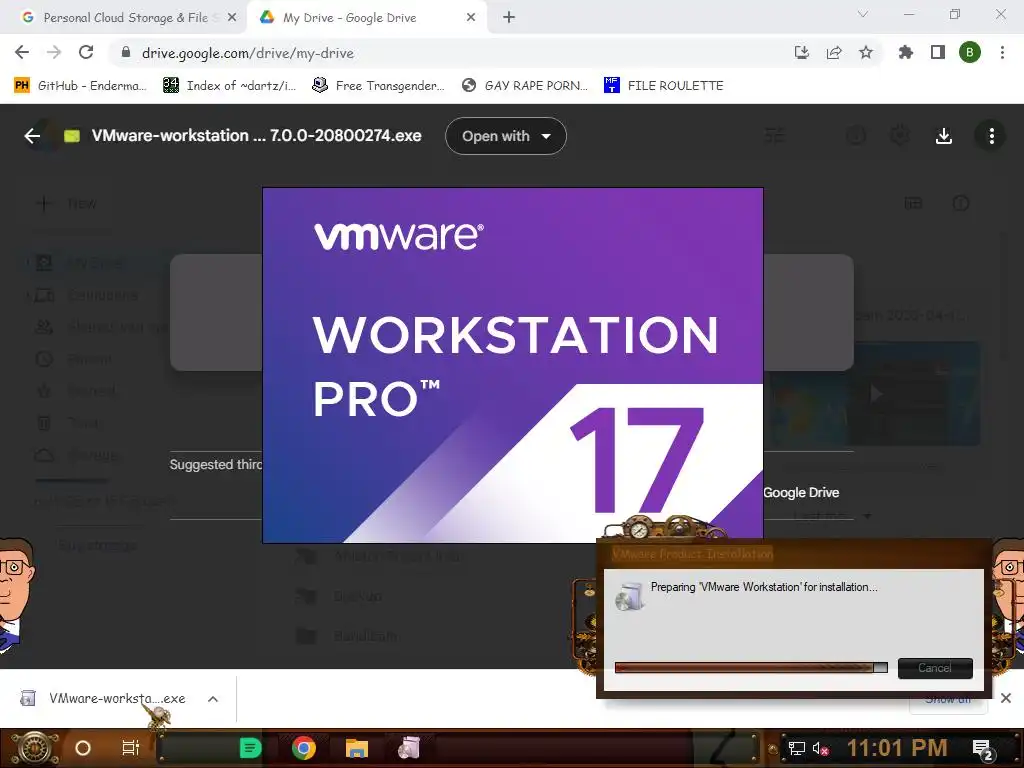Click the address bar URL drive.google.com/drive/my-drive
Screen dimensions: 1024x768
tap(248, 53)
